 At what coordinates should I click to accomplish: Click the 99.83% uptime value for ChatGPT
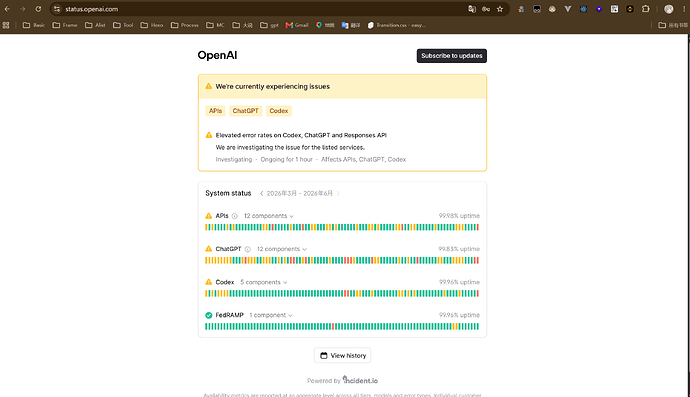(459, 249)
